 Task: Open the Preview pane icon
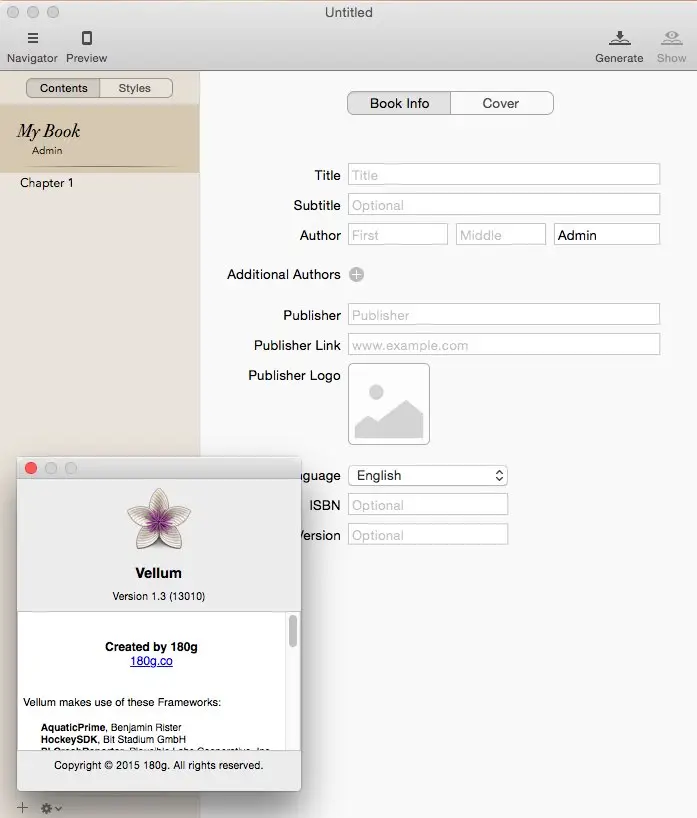pos(87,38)
